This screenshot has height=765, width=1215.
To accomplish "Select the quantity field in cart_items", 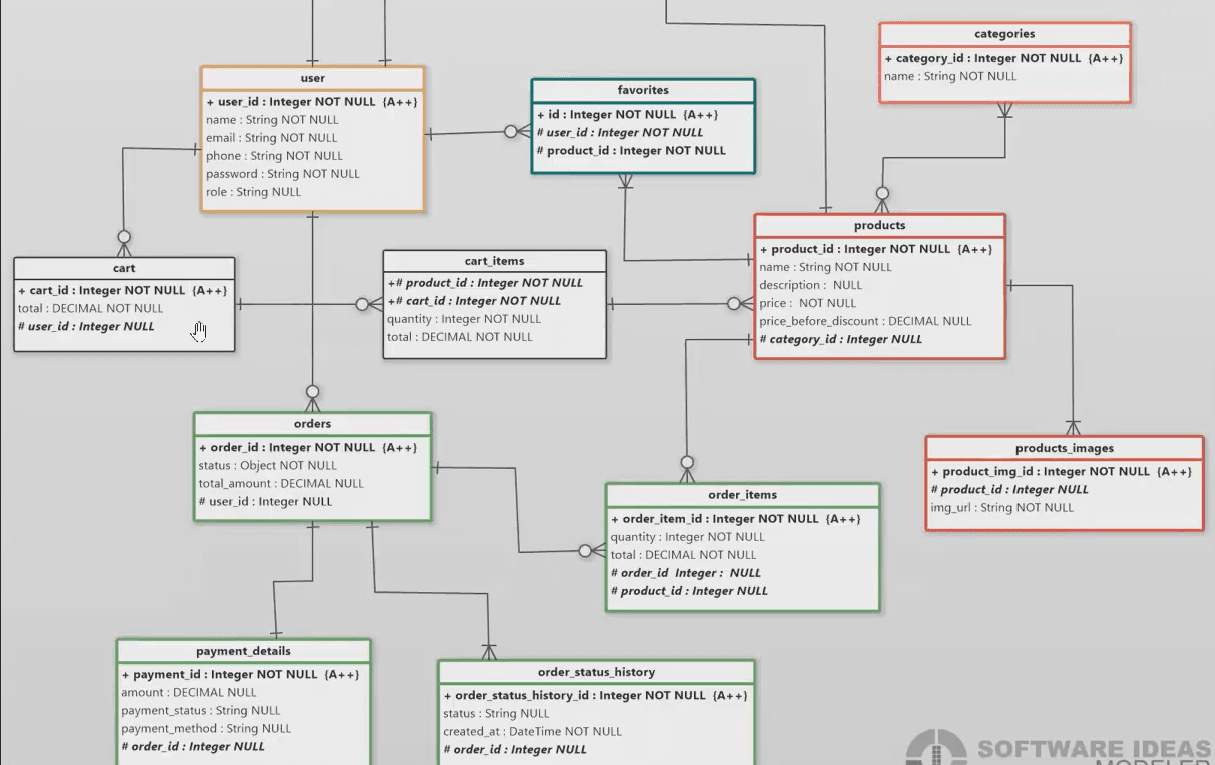I will [x=464, y=319].
